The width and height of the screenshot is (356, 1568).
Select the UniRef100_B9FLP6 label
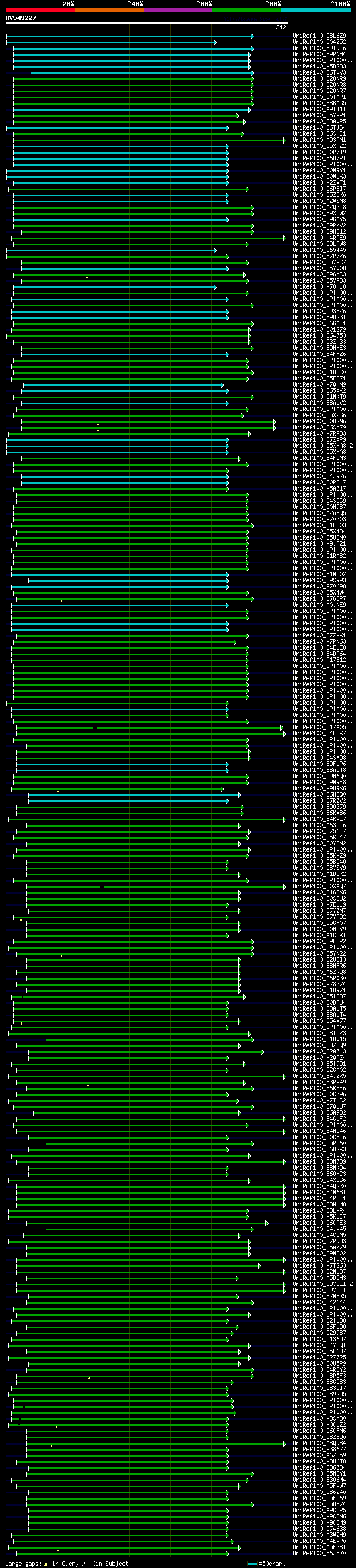tap(319, 764)
